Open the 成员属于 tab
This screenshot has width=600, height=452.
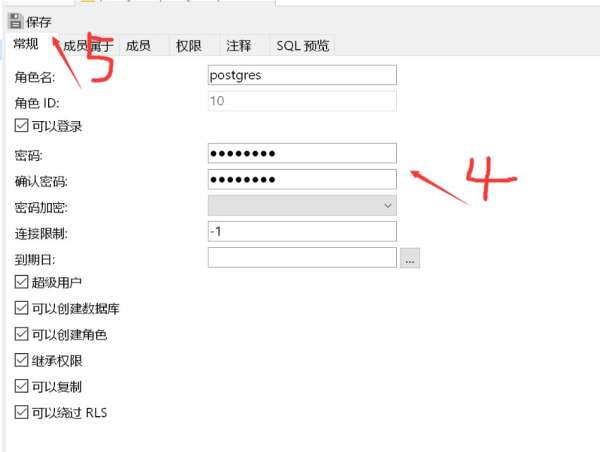tap(88, 46)
